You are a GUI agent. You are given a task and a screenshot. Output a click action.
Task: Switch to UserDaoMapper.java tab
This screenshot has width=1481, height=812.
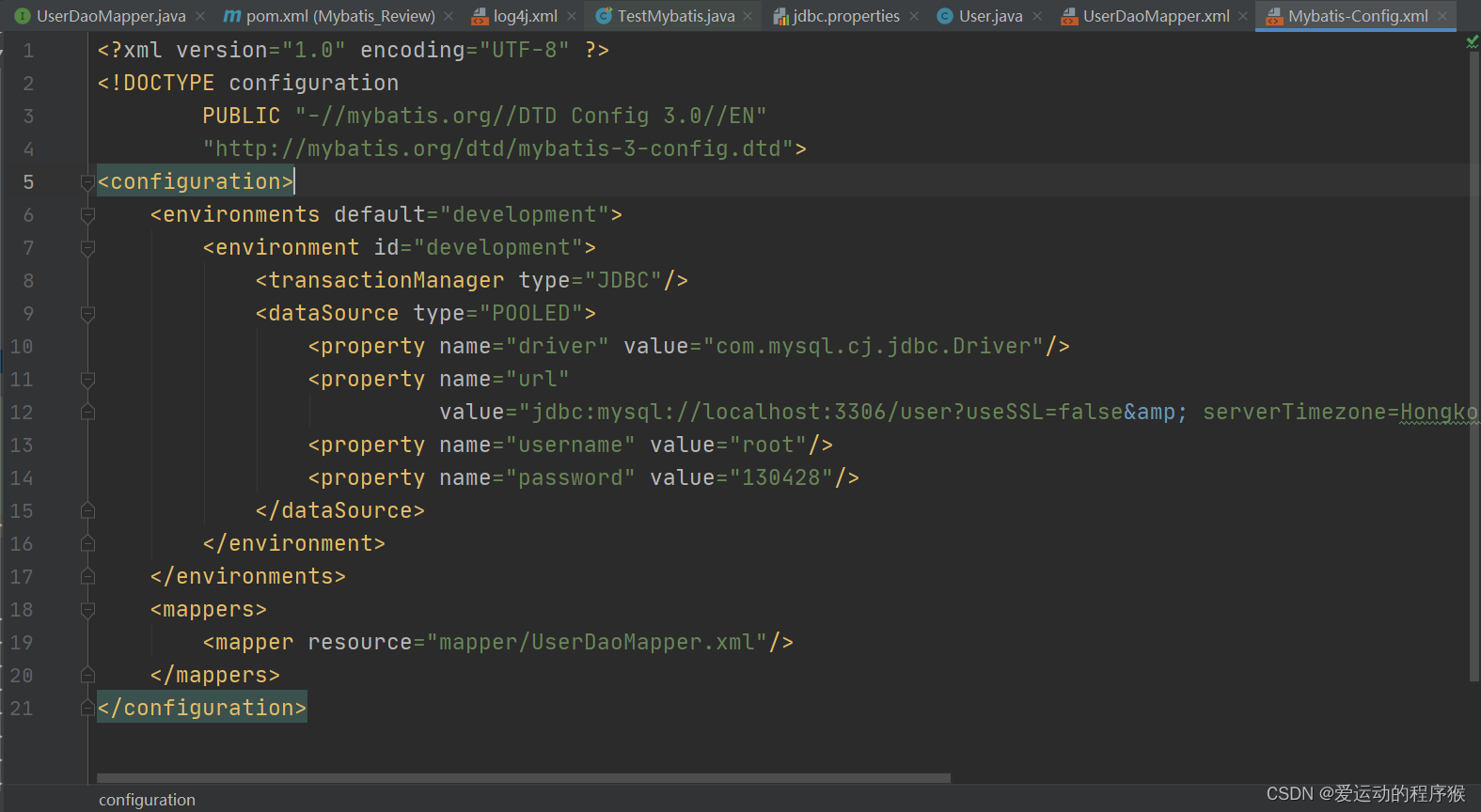[111, 16]
